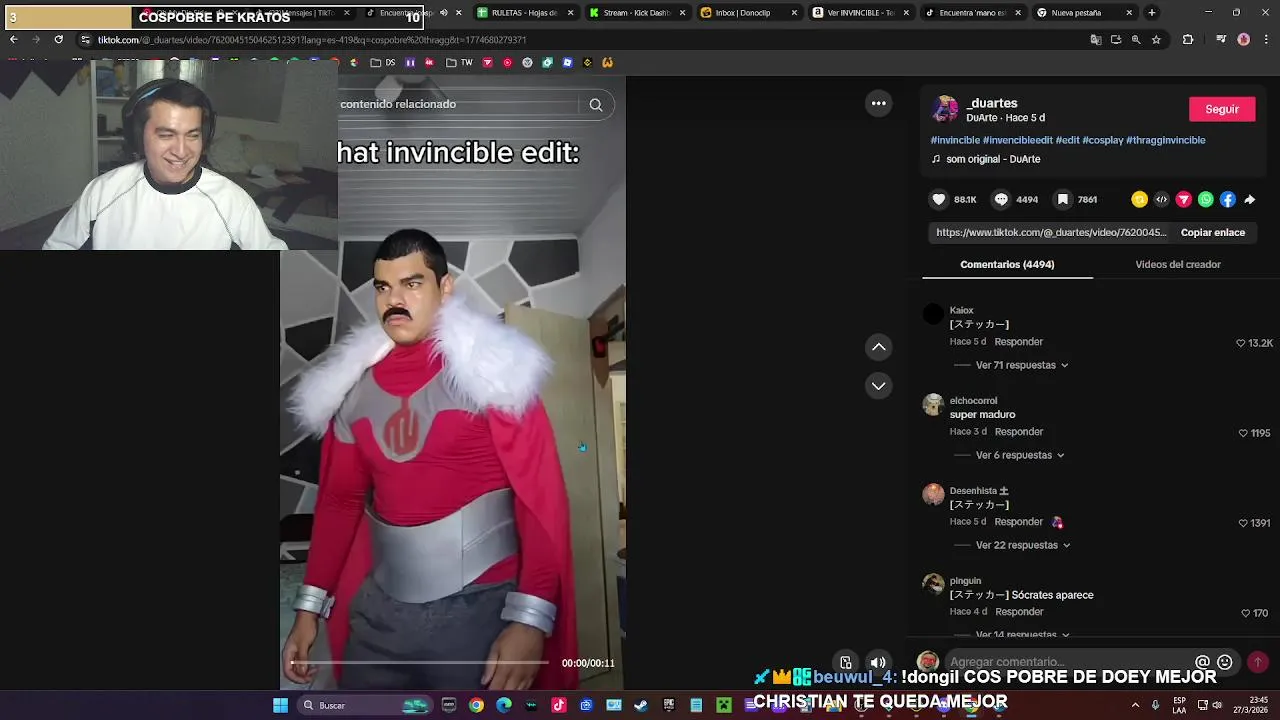The image size is (1280, 720).
Task: Go back in browser history
Action: (13, 39)
